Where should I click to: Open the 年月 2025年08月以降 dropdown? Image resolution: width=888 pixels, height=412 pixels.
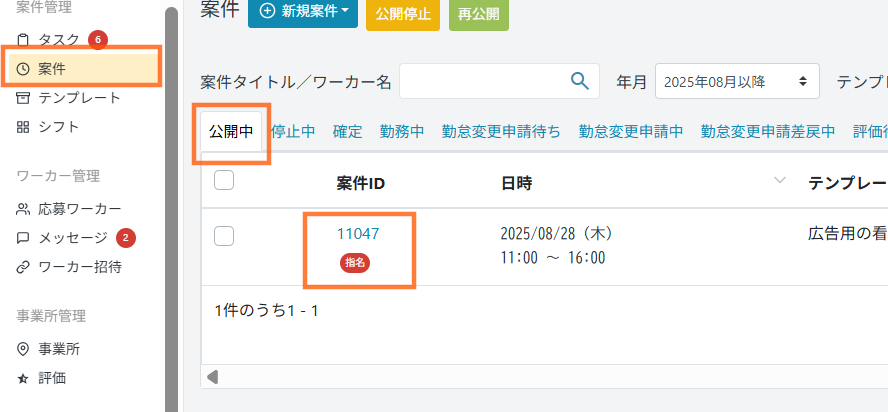click(737, 81)
